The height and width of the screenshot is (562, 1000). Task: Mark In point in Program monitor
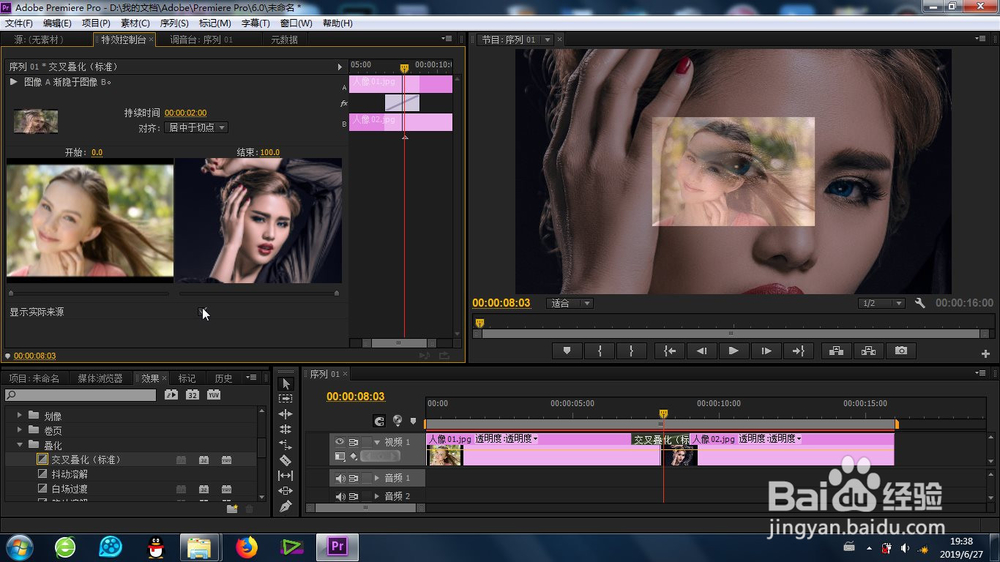pyautogui.click(x=599, y=351)
